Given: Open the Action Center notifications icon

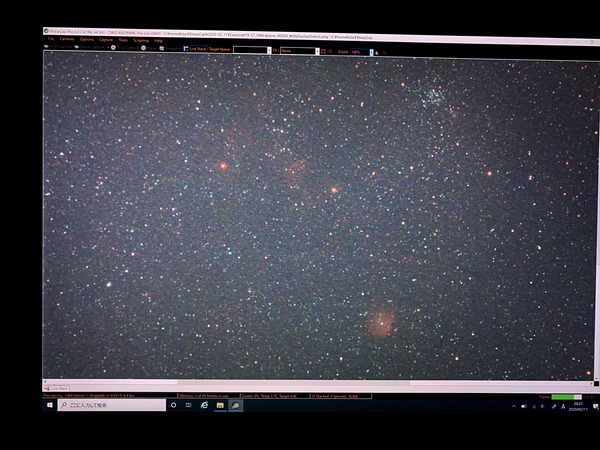Looking at the screenshot, I should [x=595, y=406].
